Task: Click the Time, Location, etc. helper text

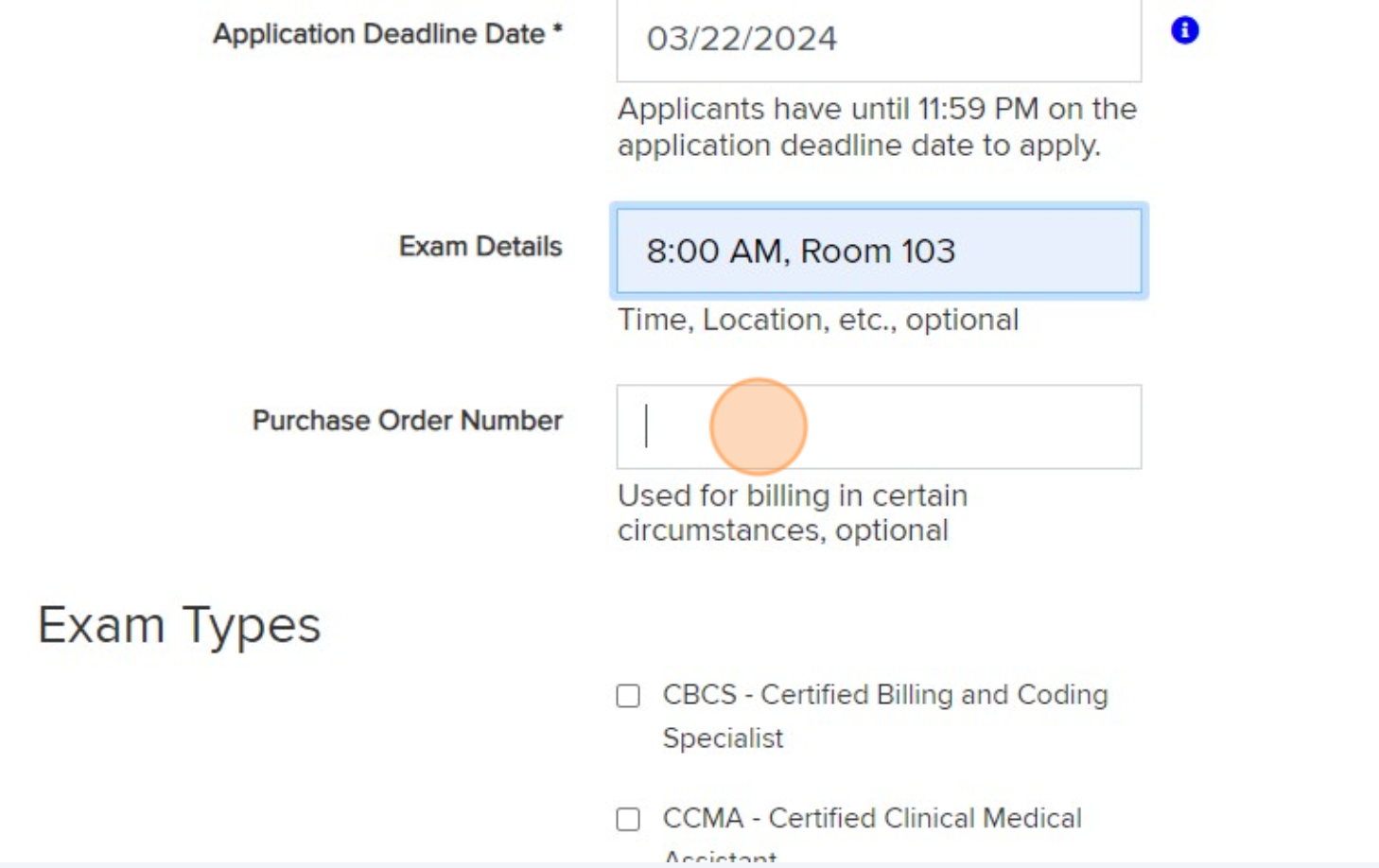Action: (x=817, y=320)
